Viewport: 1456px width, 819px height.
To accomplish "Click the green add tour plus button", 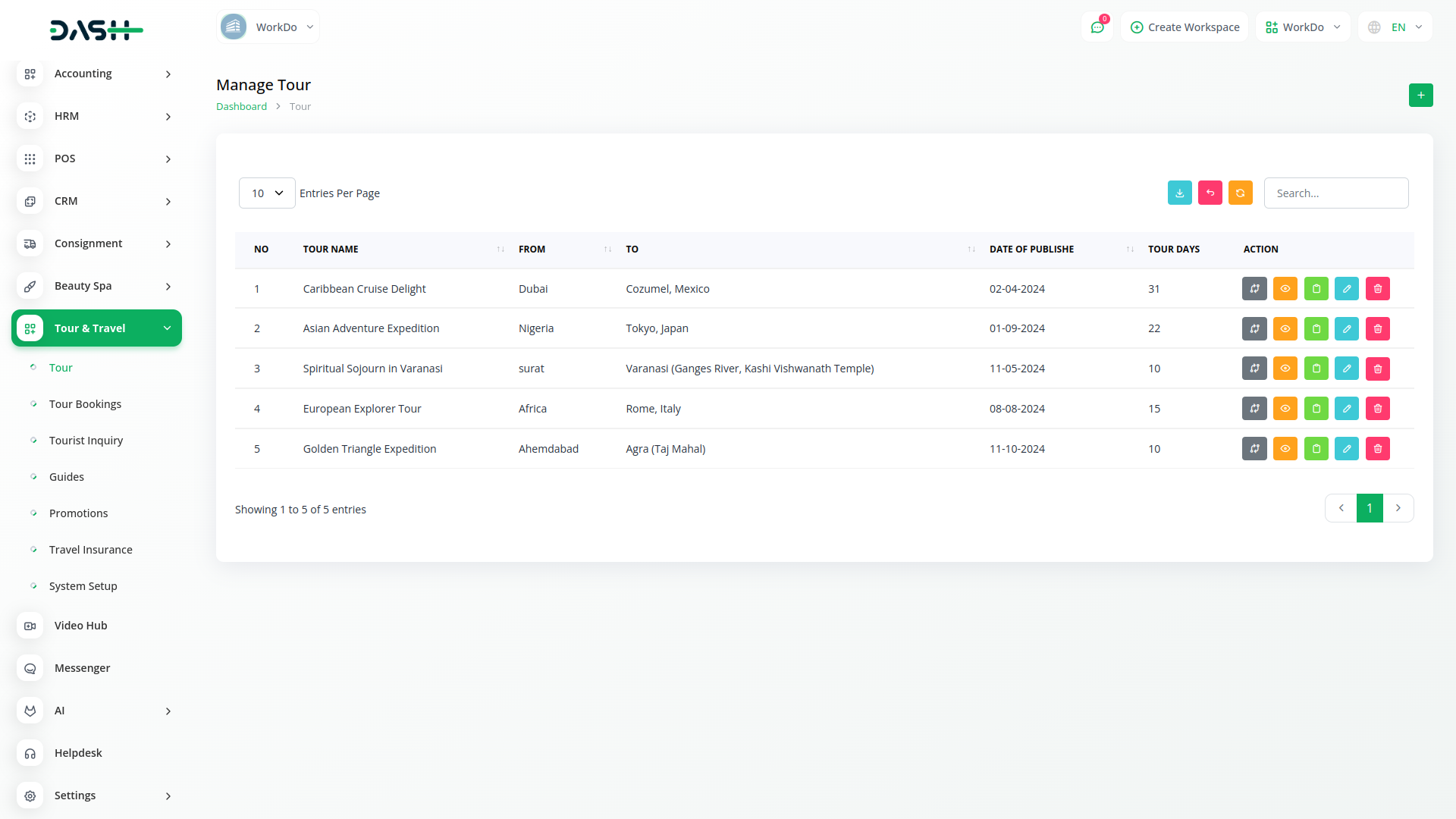I will point(1420,96).
